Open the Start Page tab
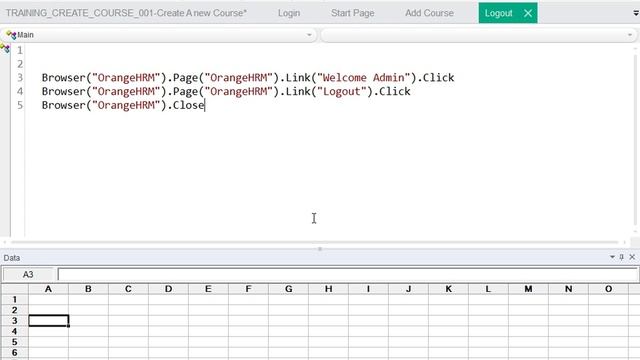Viewport: 640px width, 360px height. pyautogui.click(x=353, y=13)
